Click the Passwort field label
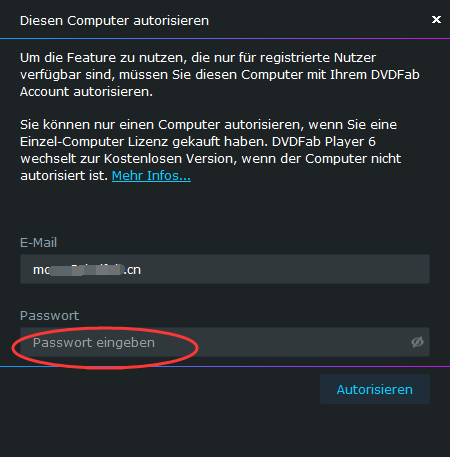 click(49, 316)
